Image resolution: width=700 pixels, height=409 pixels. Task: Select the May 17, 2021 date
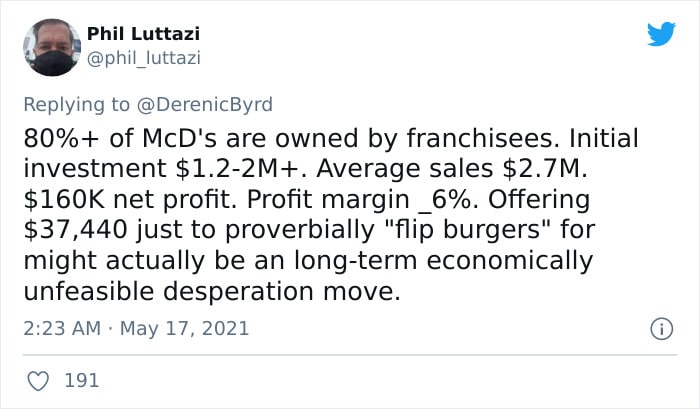(x=184, y=329)
